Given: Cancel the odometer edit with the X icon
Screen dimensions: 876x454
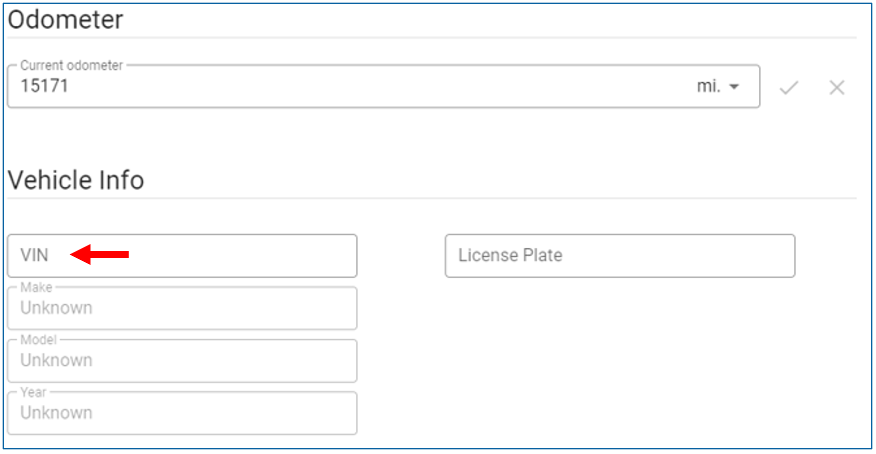Looking at the screenshot, I should (x=836, y=87).
